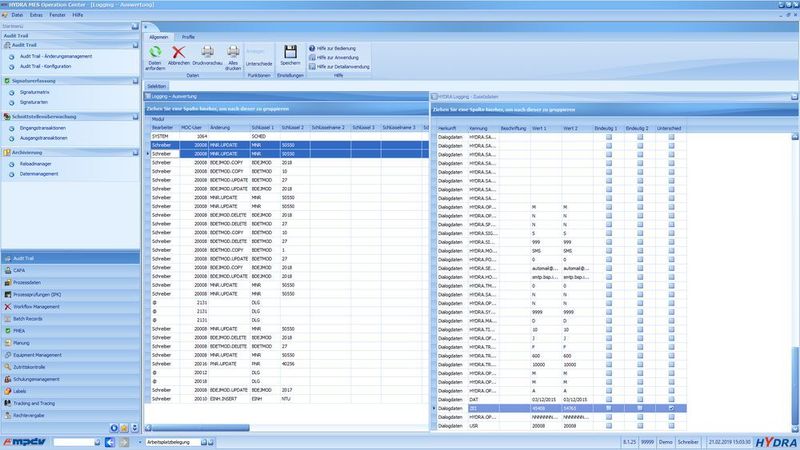Collapse the Schnittstellenüberwachung section

(x=135, y=116)
